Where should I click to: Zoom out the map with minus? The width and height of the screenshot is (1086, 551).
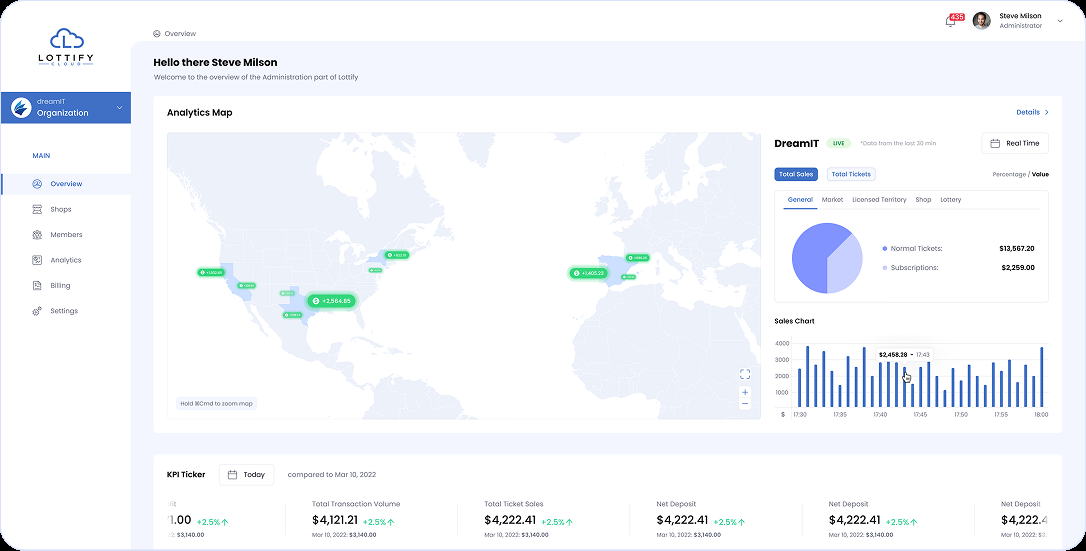coord(745,404)
